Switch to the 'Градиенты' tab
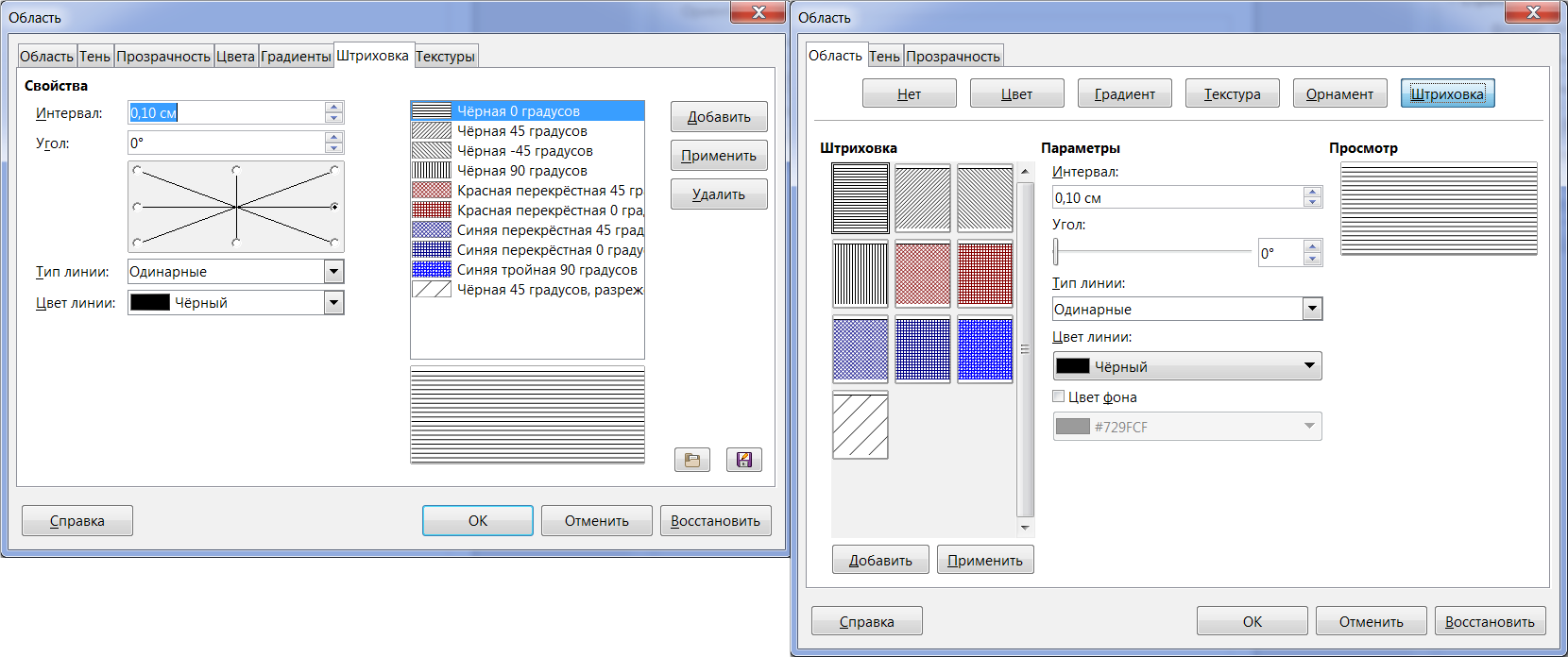Screen dimensions: 1568x657 click(x=296, y=57)
